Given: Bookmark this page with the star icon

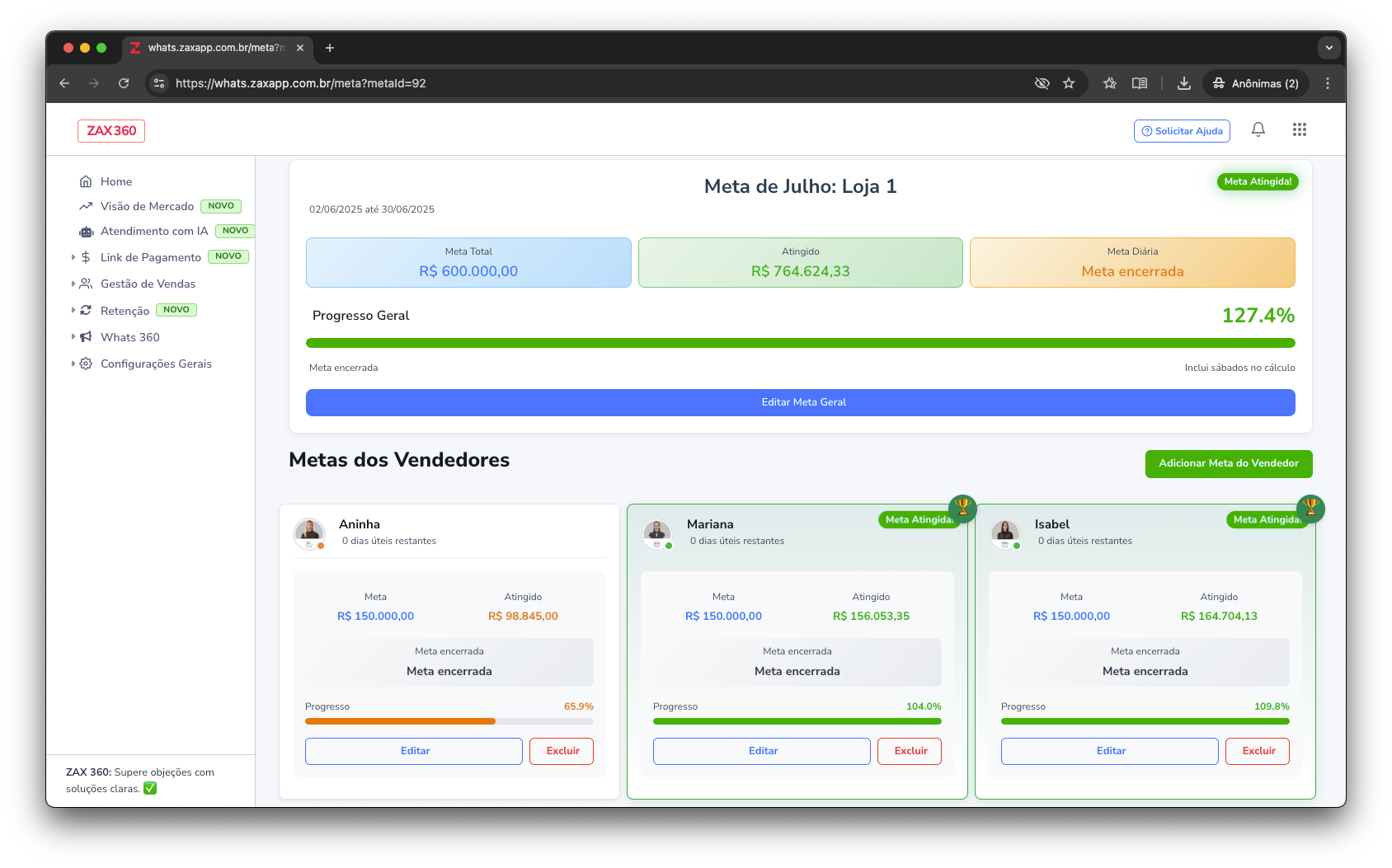Looking at the screenshot, I should (x=1069, y=83).
